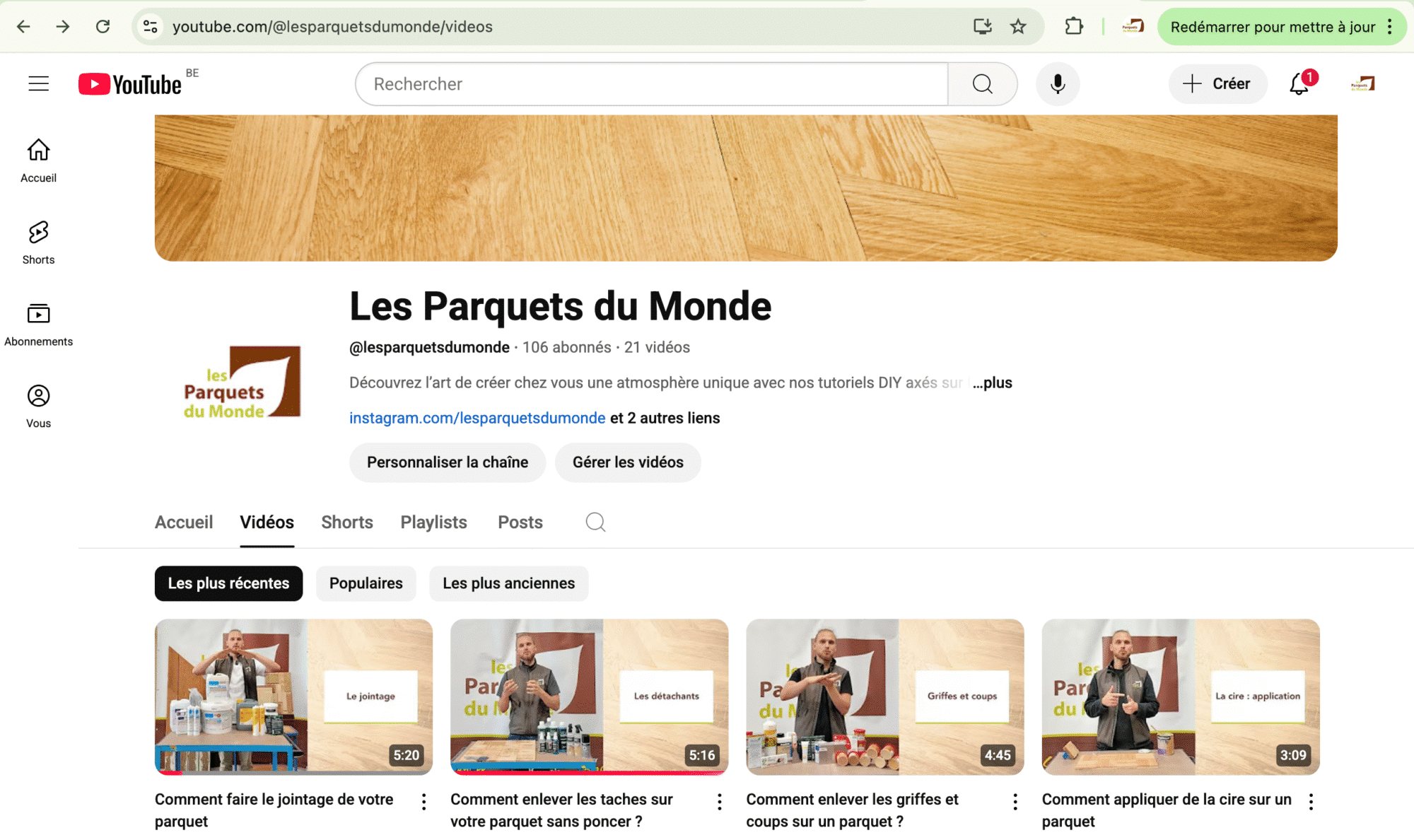Select Les plus anciennes filter chip
The image size is (1414, 840).
pyautogui.click(x=508, y=583)
